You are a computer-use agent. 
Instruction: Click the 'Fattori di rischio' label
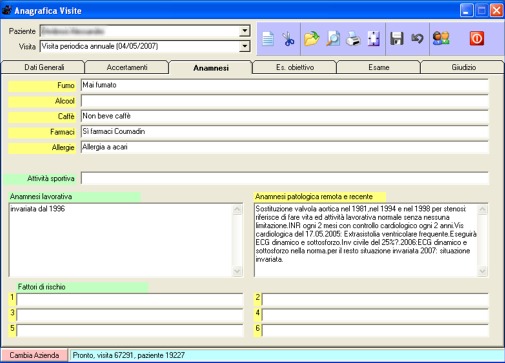click(41, 287)
